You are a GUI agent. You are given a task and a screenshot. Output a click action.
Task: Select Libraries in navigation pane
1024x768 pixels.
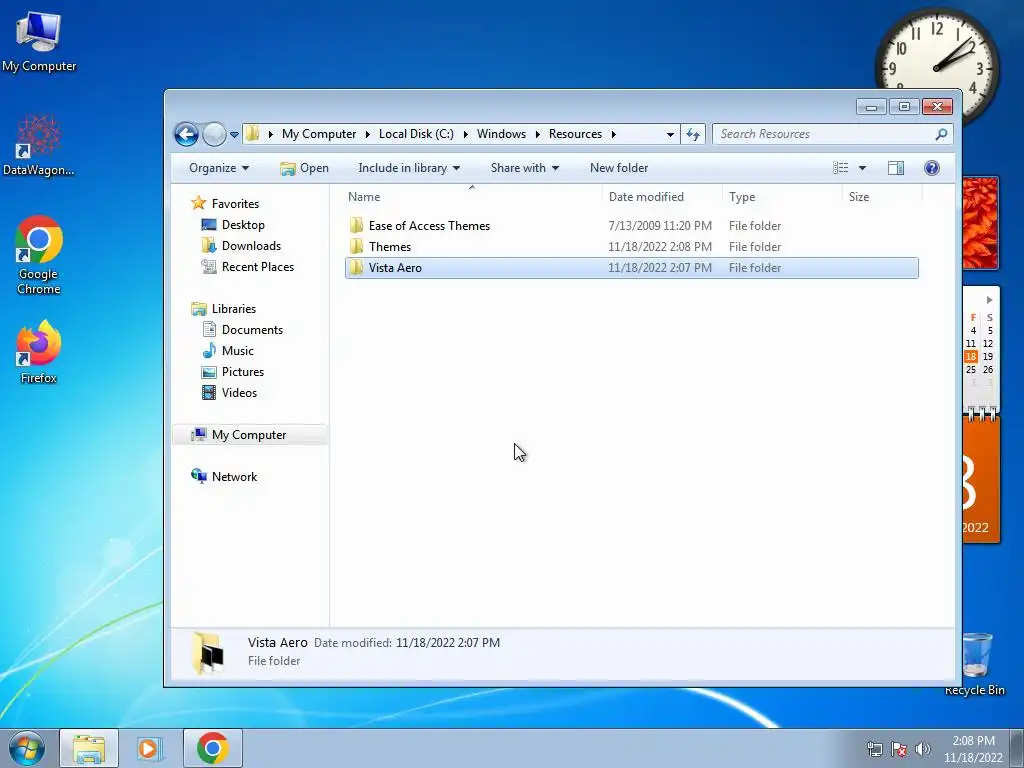(233, 309)
